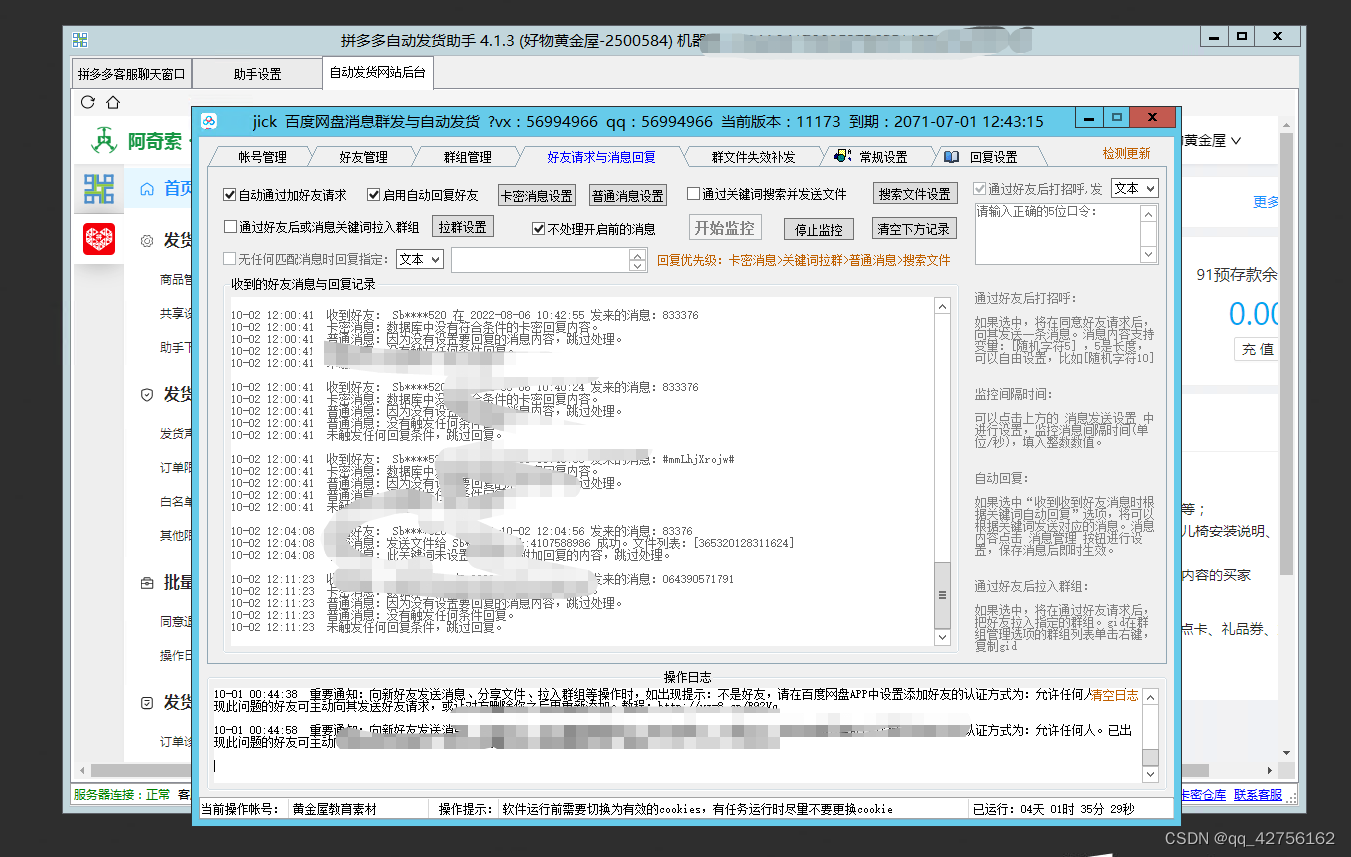Select the red Pinduoduo heart sidebar icon
Image resolution: width=1351 pixels, height=857 pixels.
pos(98,239)
